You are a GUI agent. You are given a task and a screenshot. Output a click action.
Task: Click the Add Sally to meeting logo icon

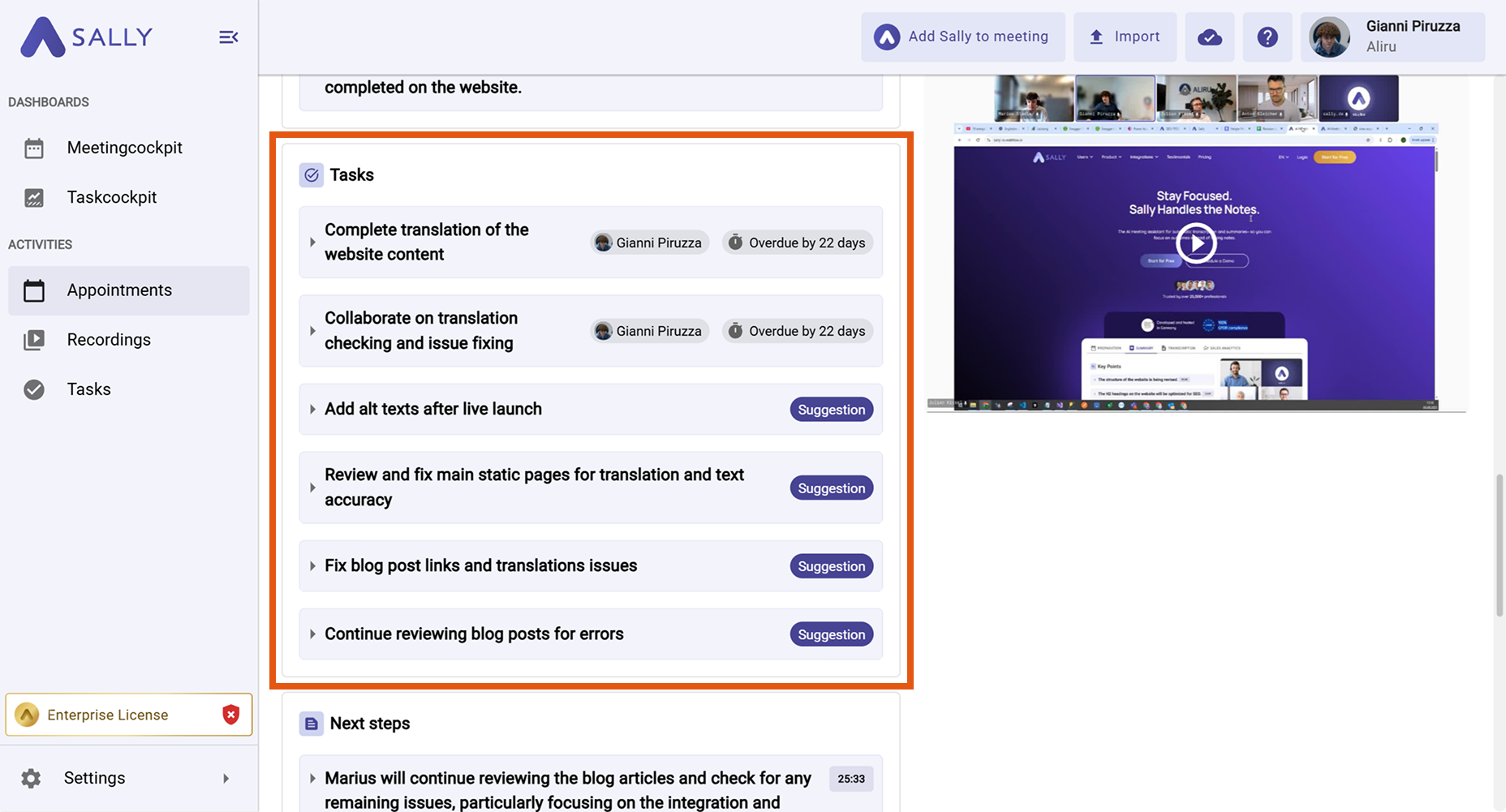[x=887, y=37]
